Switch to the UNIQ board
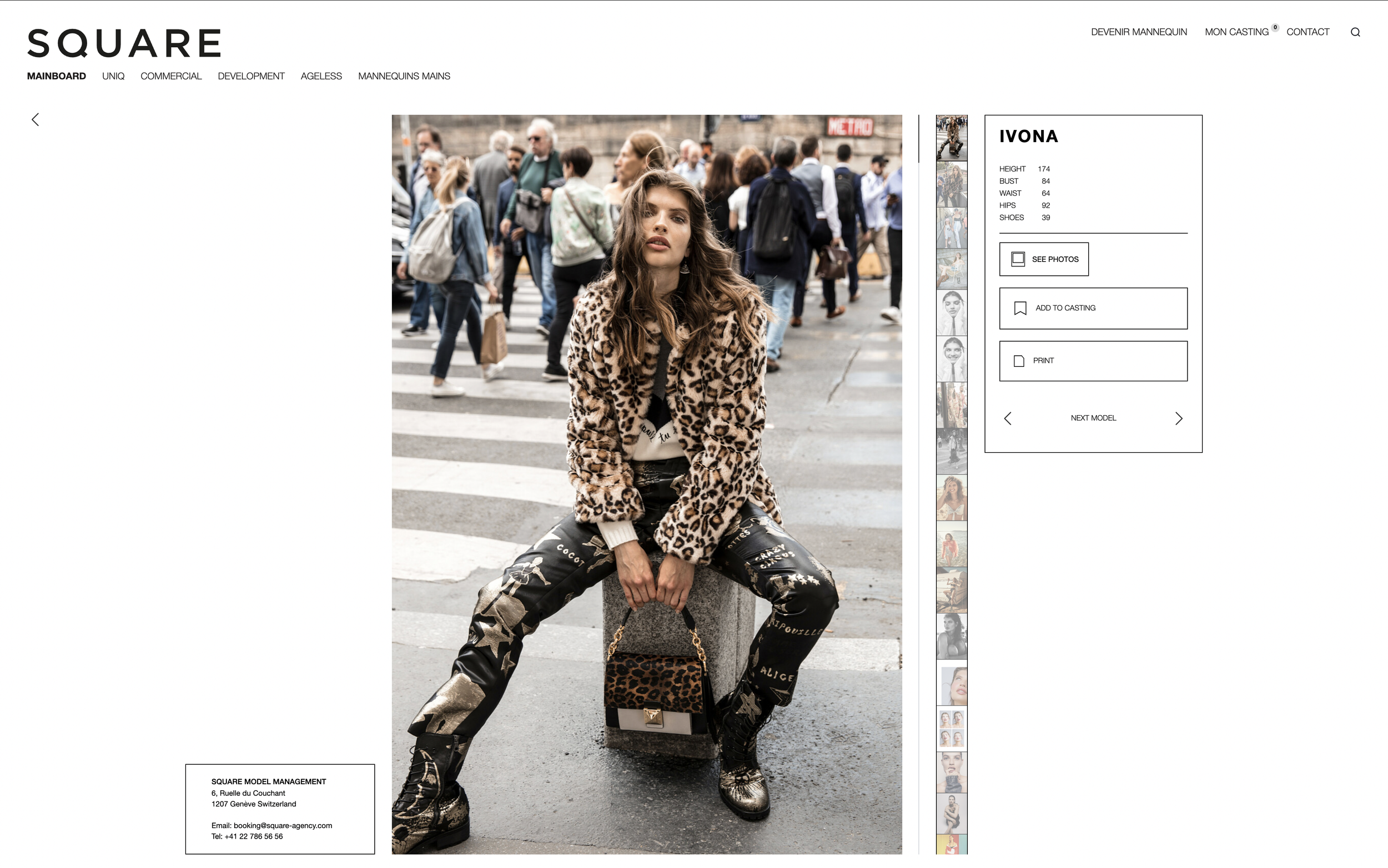 pos(113,75)
